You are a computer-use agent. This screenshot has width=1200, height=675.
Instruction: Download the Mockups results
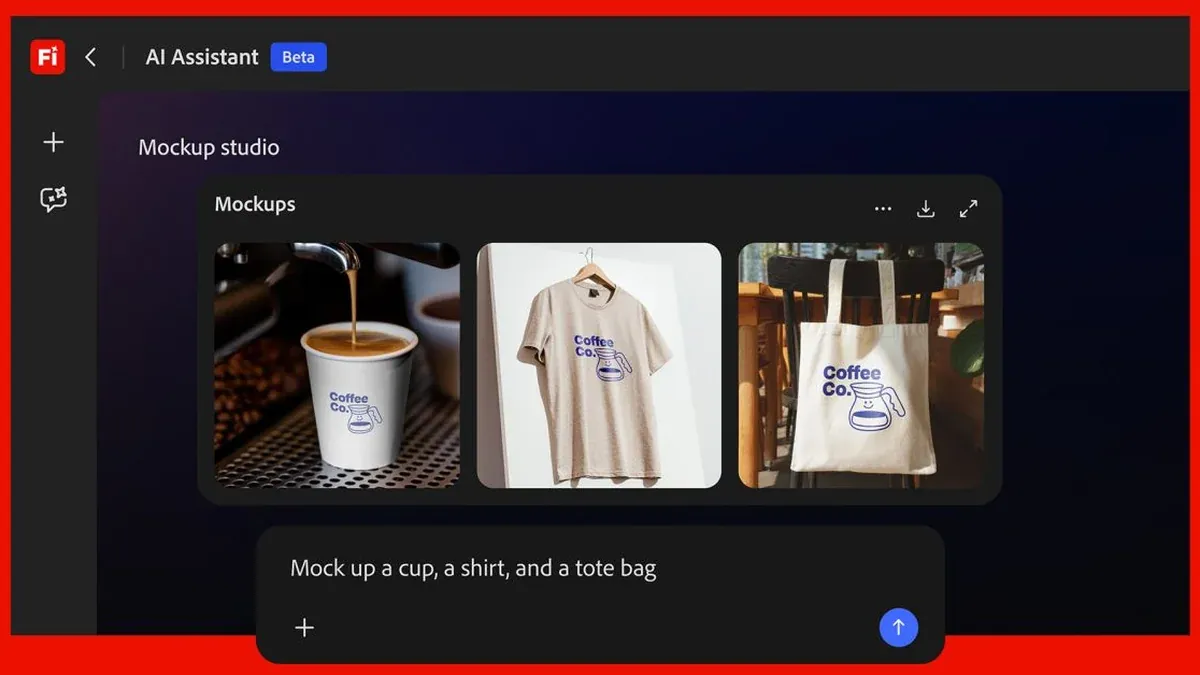(x=926, y=209)
